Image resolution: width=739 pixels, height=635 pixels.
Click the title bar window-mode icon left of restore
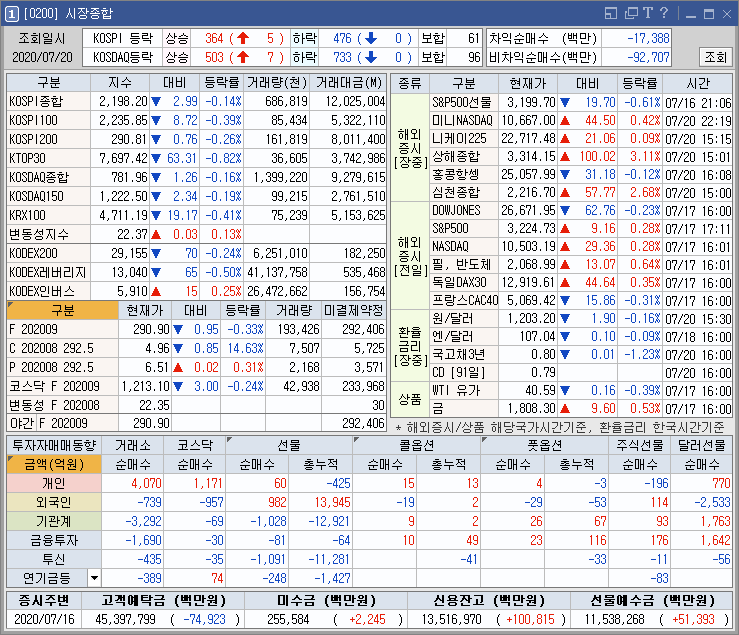tap(611, 13)
